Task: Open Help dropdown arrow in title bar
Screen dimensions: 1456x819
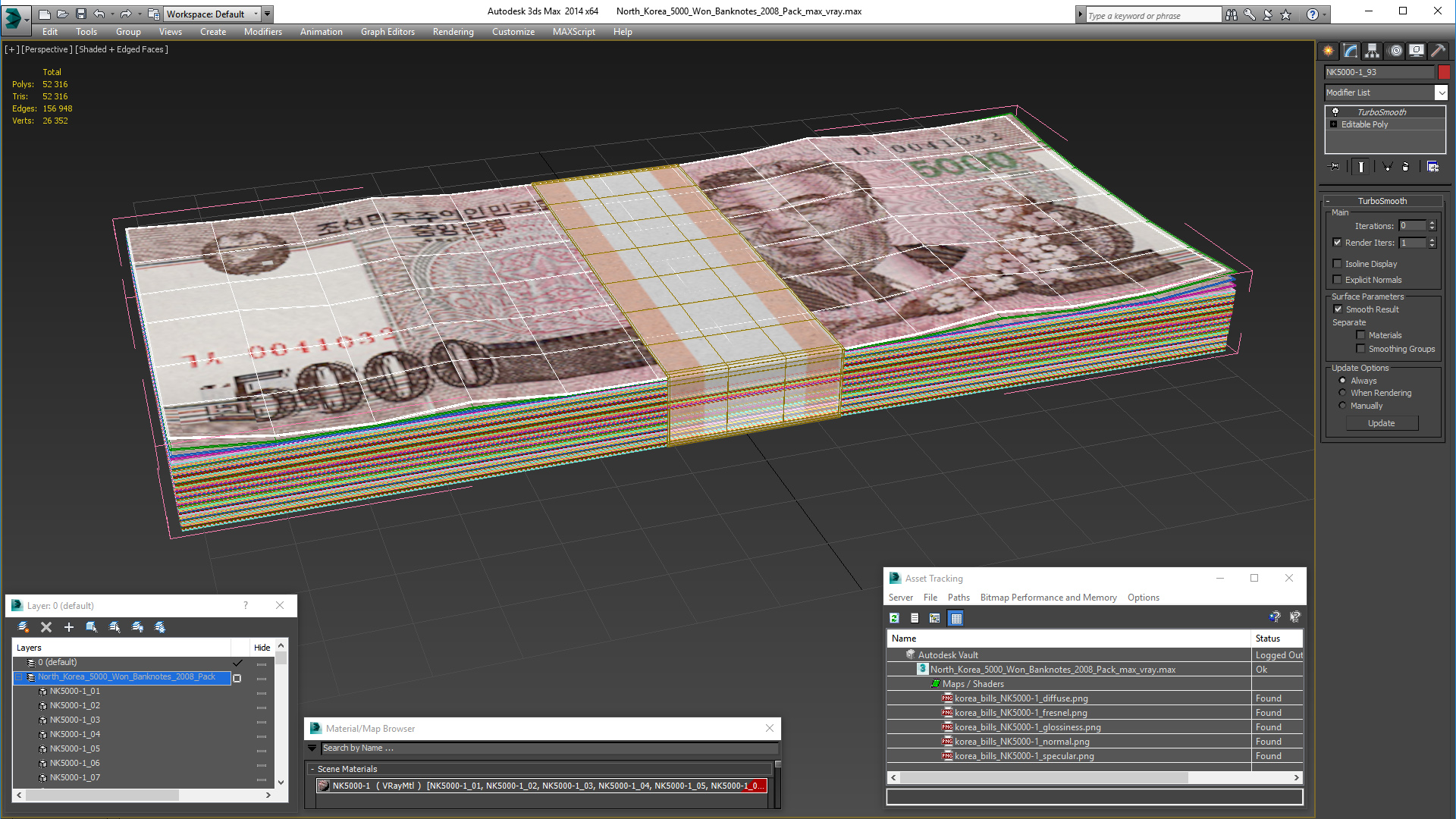Action: click(1325, 14)
